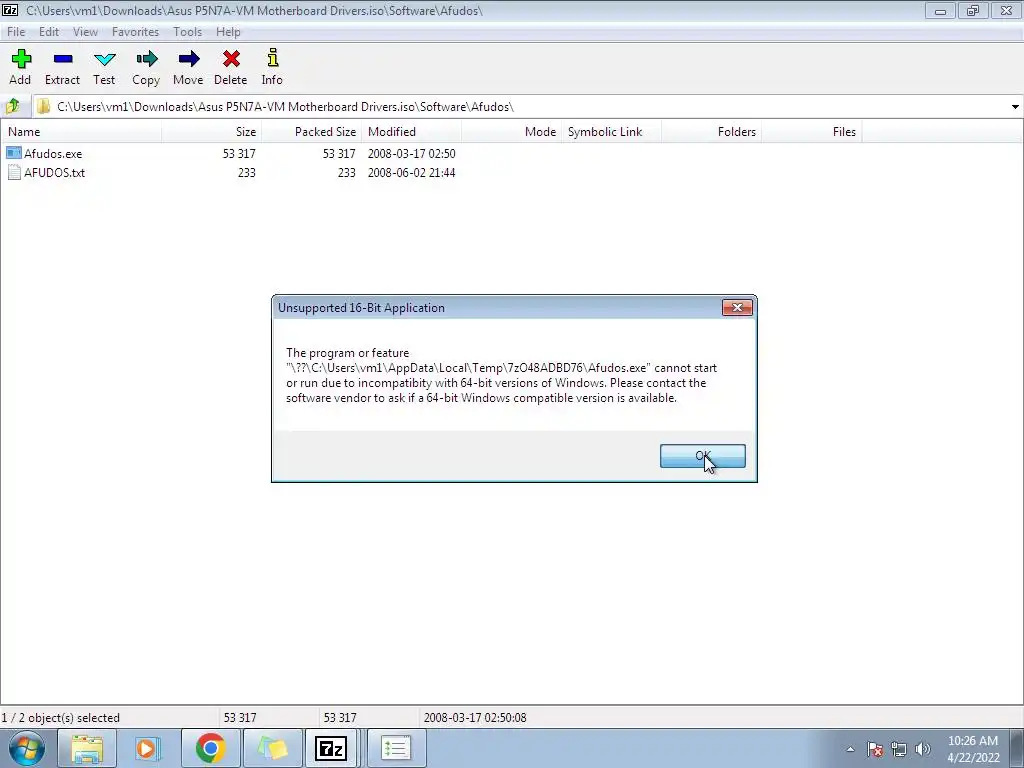Open the Tools menu

[187, 31]
